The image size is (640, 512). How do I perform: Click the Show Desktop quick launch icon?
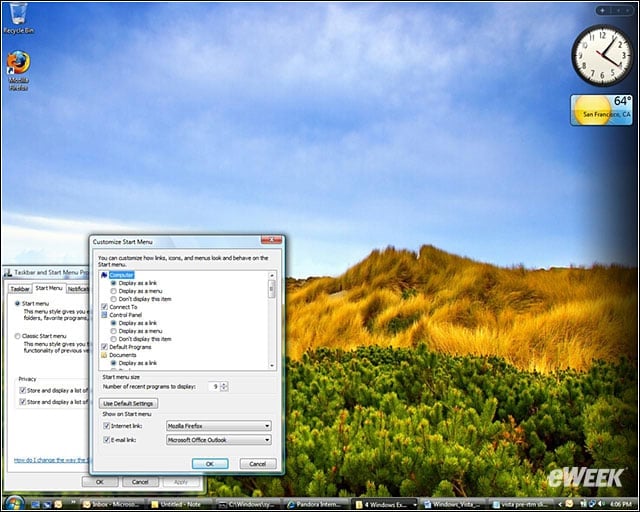click(36, 504)
